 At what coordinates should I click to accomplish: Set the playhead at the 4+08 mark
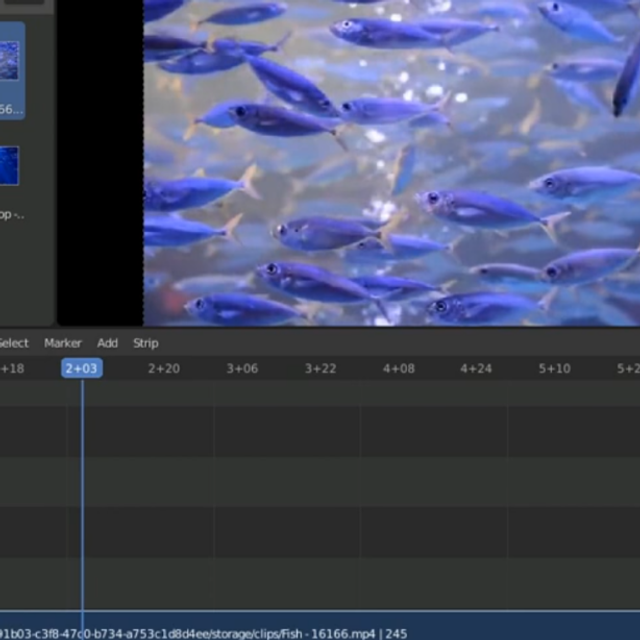click(x=398, y=369)
